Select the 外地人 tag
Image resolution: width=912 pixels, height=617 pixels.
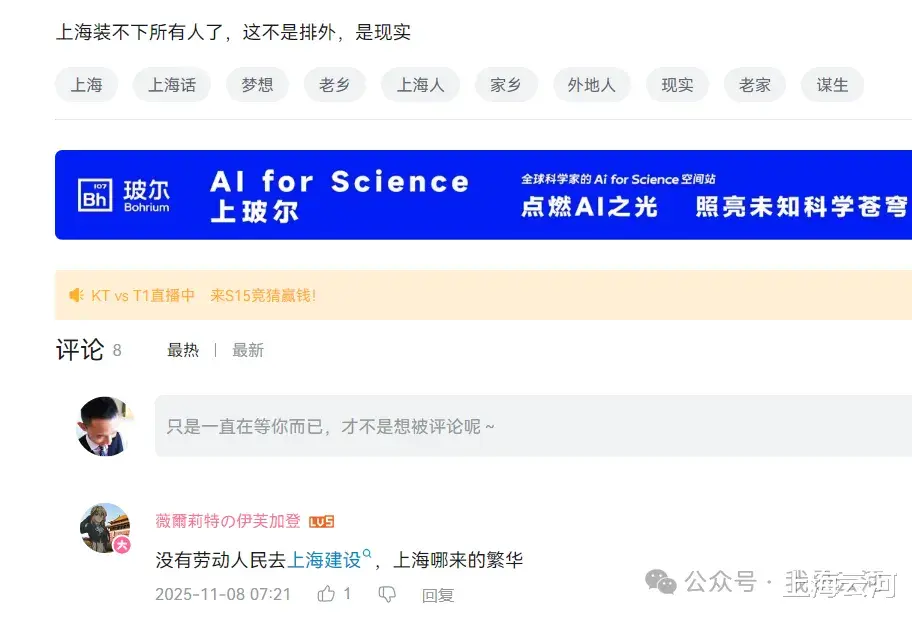591,85
